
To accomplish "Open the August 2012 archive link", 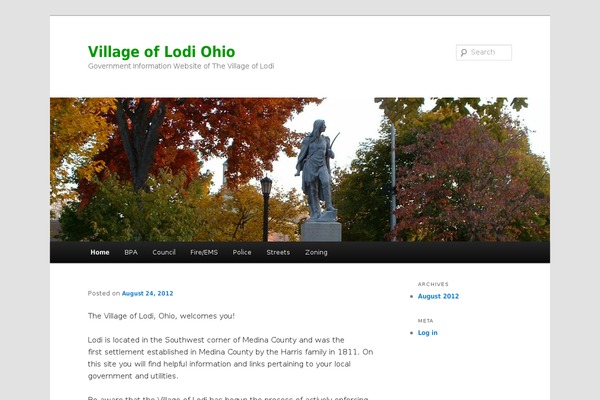I will [x=438, y=296].
